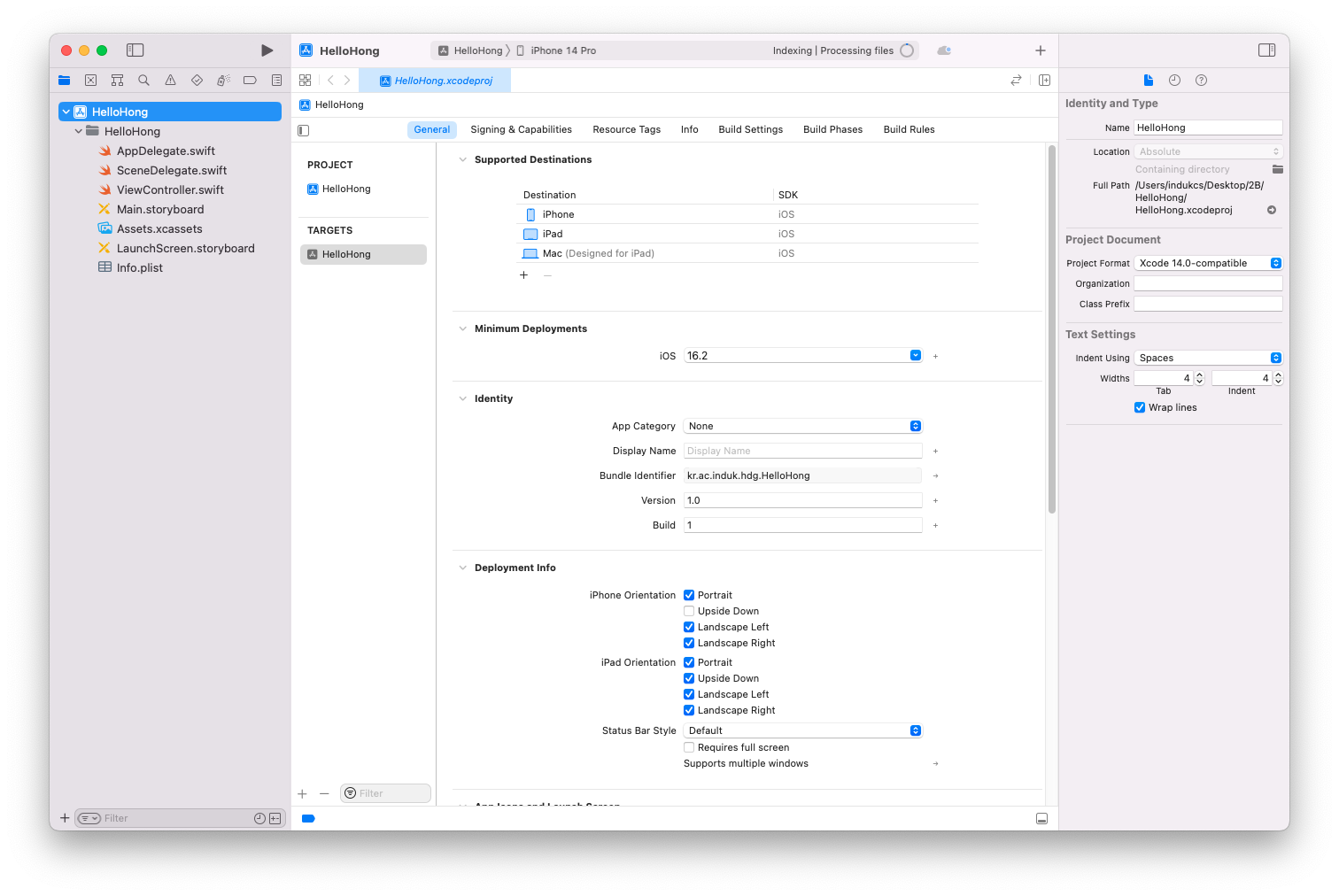Screen dimensions: 1339x896
Task: Open the report navigator
Action: pos(276,81)
